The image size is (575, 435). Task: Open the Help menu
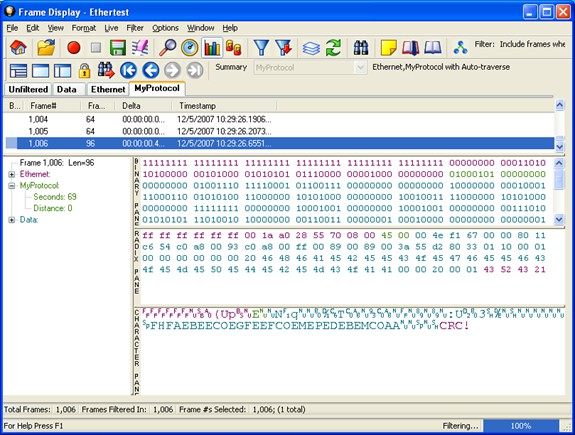(230, 28)
